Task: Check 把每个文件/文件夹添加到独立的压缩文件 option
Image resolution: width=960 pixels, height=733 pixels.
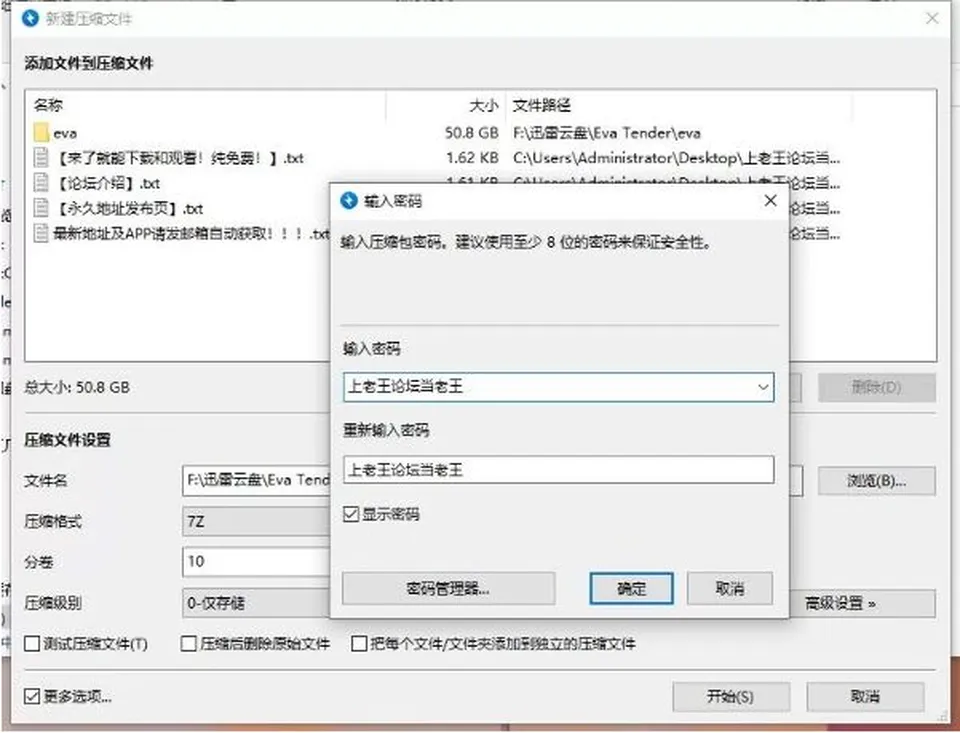Action: click(359, 644)
